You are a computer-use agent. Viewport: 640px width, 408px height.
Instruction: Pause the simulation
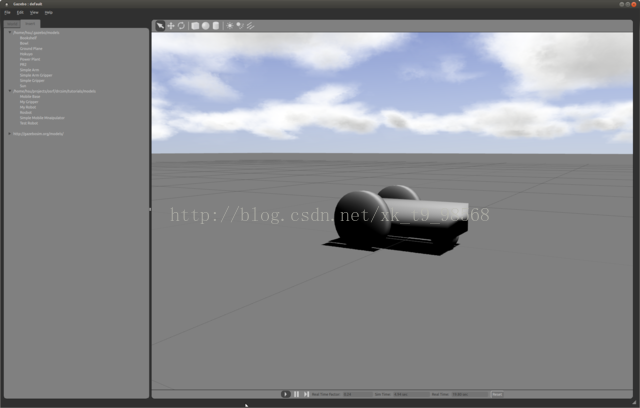point(296,394)
